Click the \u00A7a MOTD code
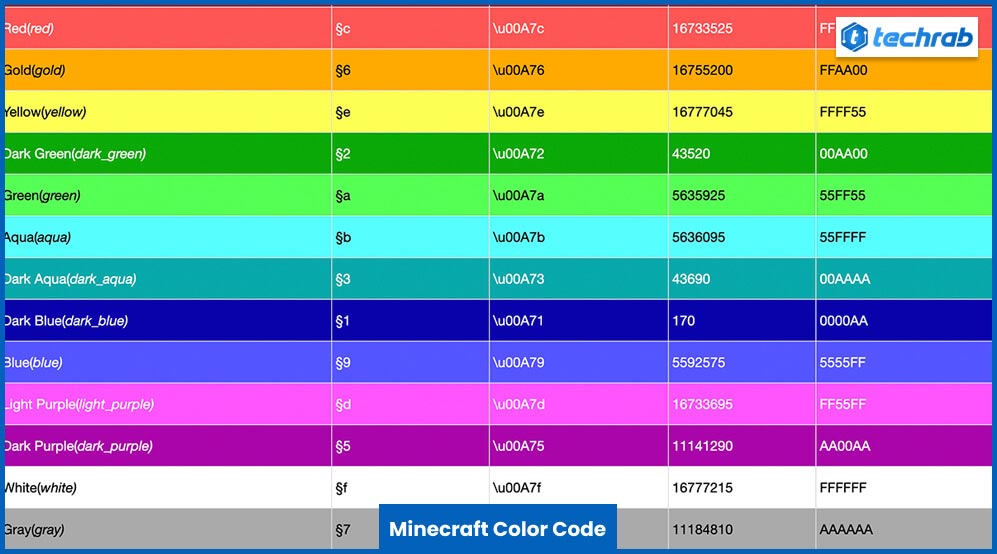The width and height of the screenshot is (997, 554). (518, 196)
